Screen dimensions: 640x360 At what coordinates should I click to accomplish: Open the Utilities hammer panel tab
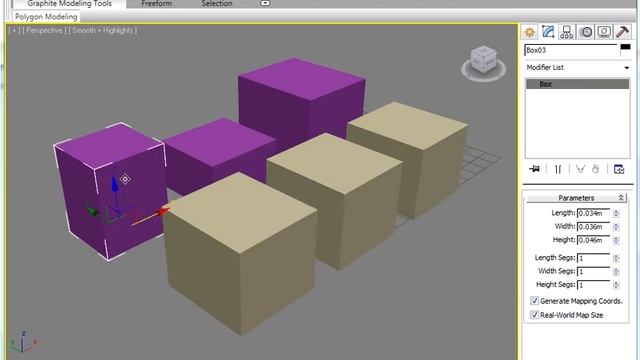pos(623,32)
